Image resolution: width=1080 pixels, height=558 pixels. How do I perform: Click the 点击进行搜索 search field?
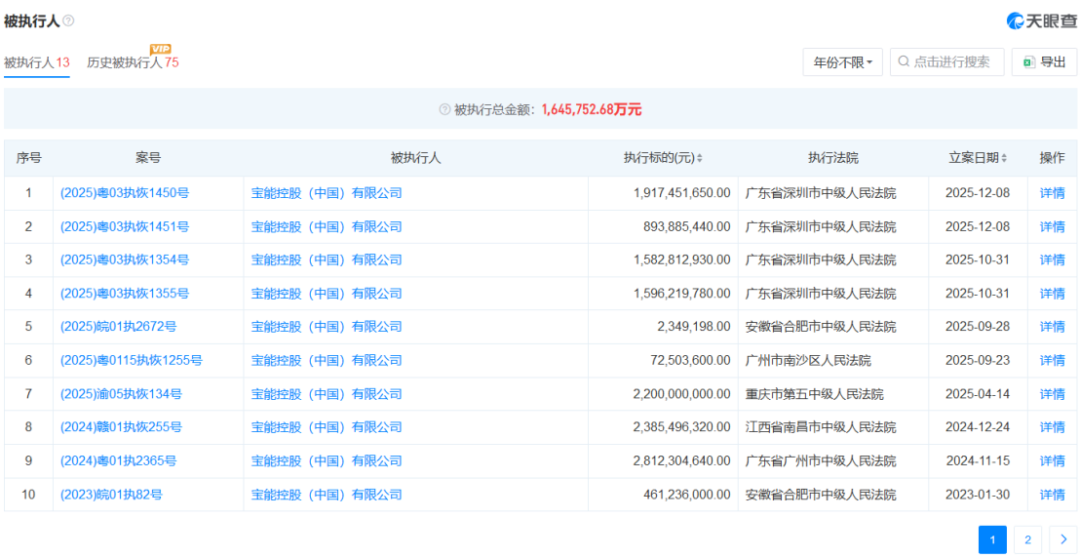coord(952,62)
